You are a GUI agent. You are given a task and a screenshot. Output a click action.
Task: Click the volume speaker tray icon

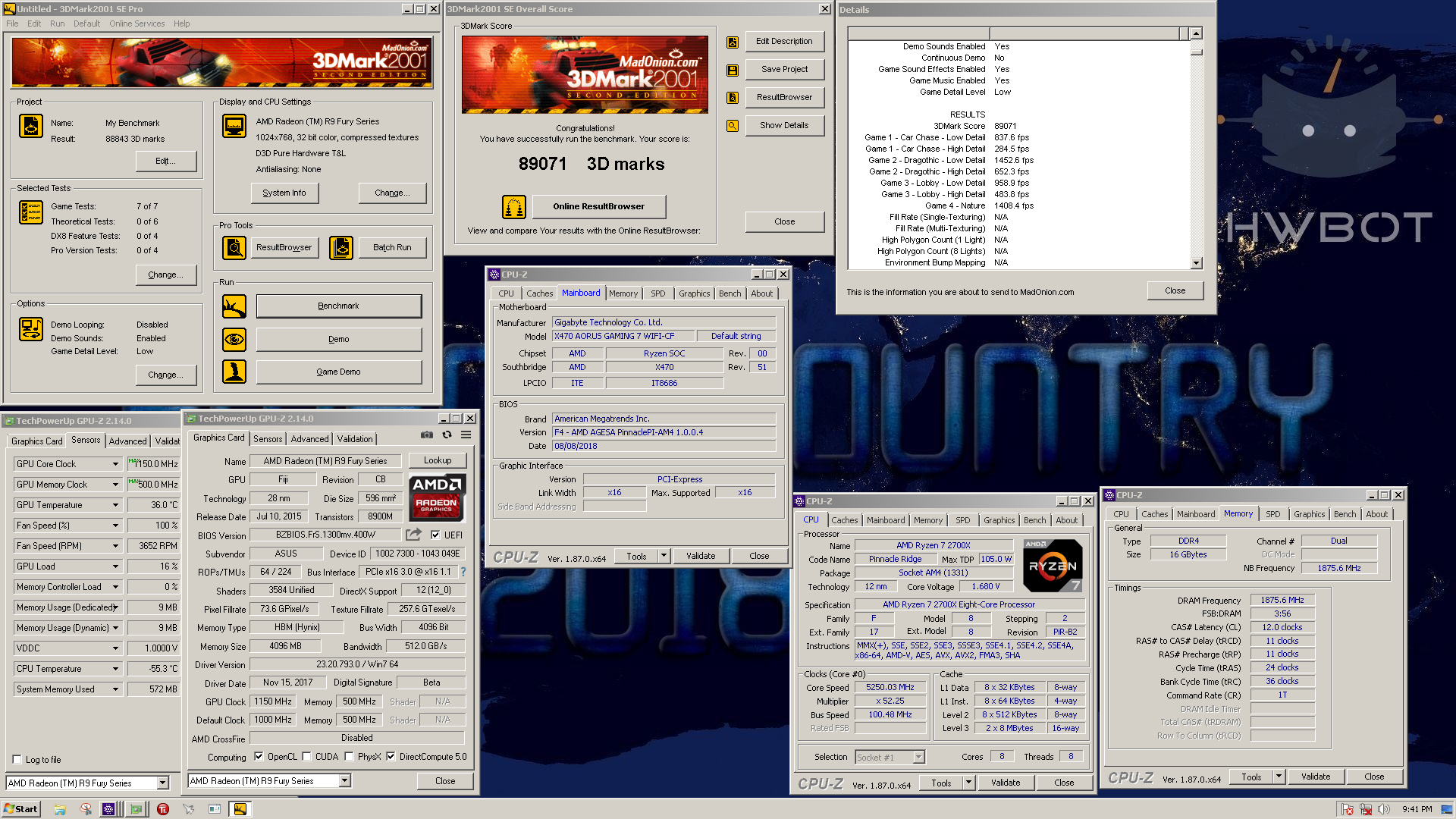pos(1383,809)
